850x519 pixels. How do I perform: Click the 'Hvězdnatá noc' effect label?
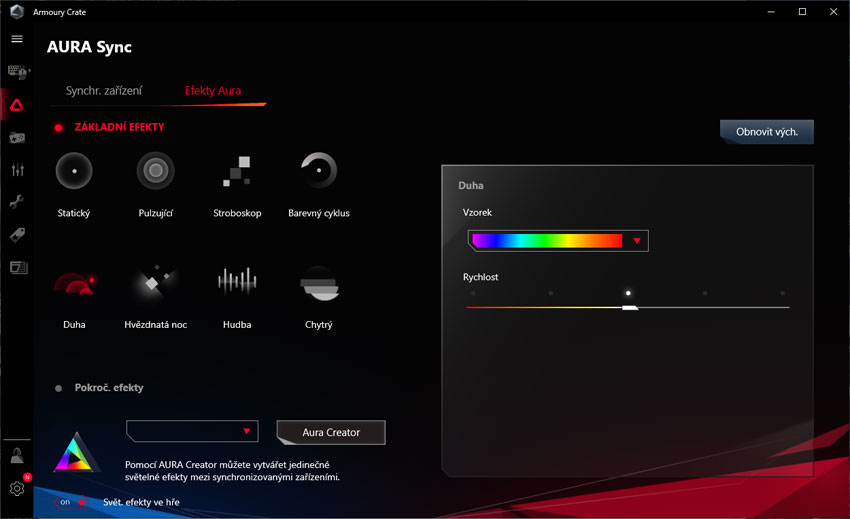click(156, 325)
